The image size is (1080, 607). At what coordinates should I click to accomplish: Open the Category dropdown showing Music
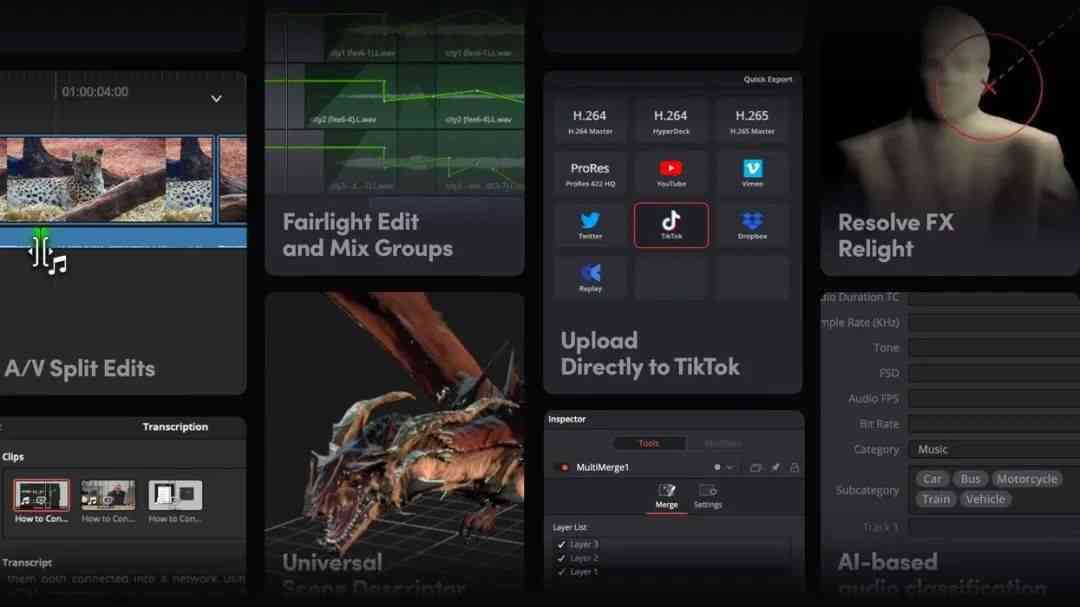pyautogui.click(x=994, y=449)
